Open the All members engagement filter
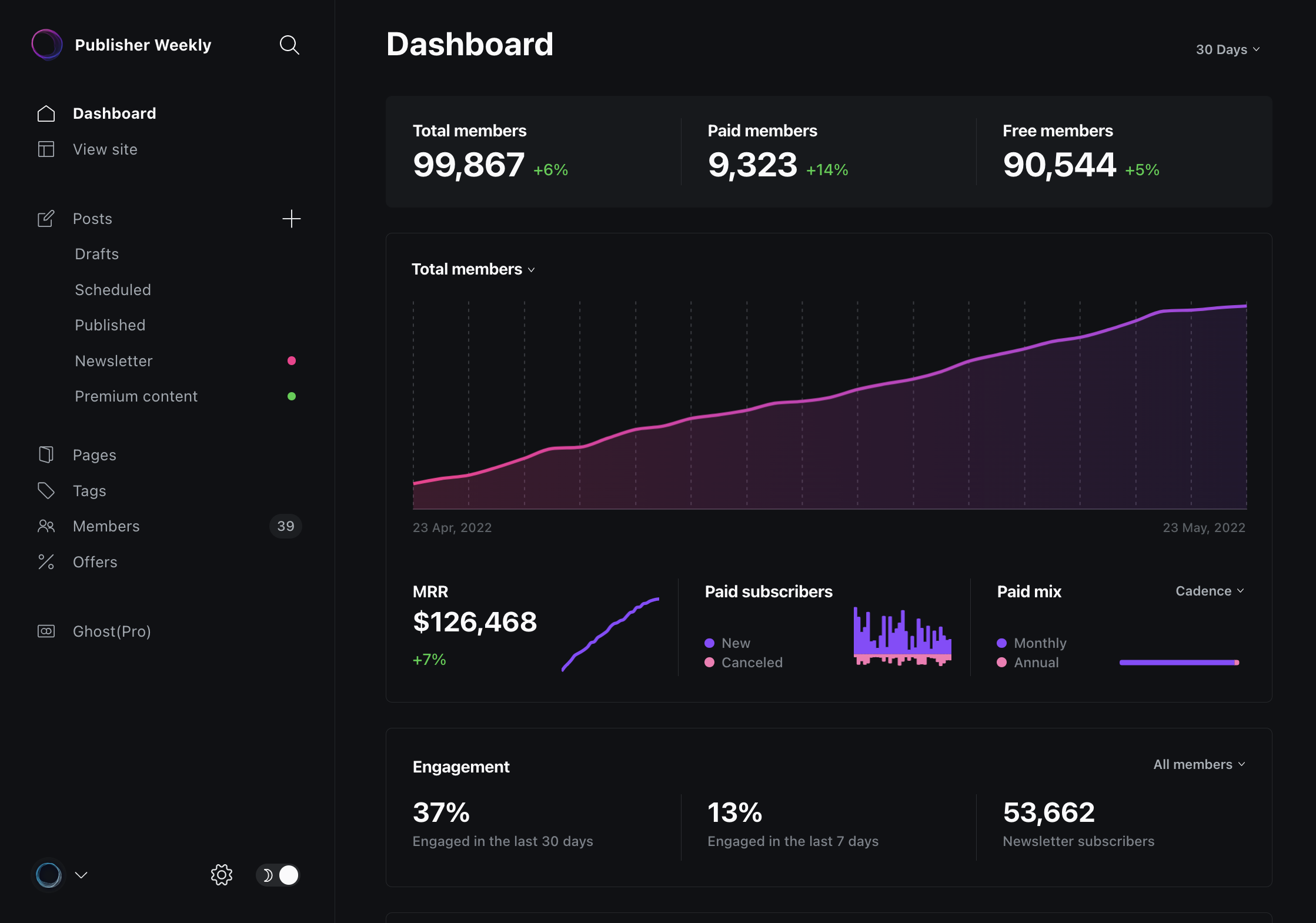 (x=1200, y=764)
